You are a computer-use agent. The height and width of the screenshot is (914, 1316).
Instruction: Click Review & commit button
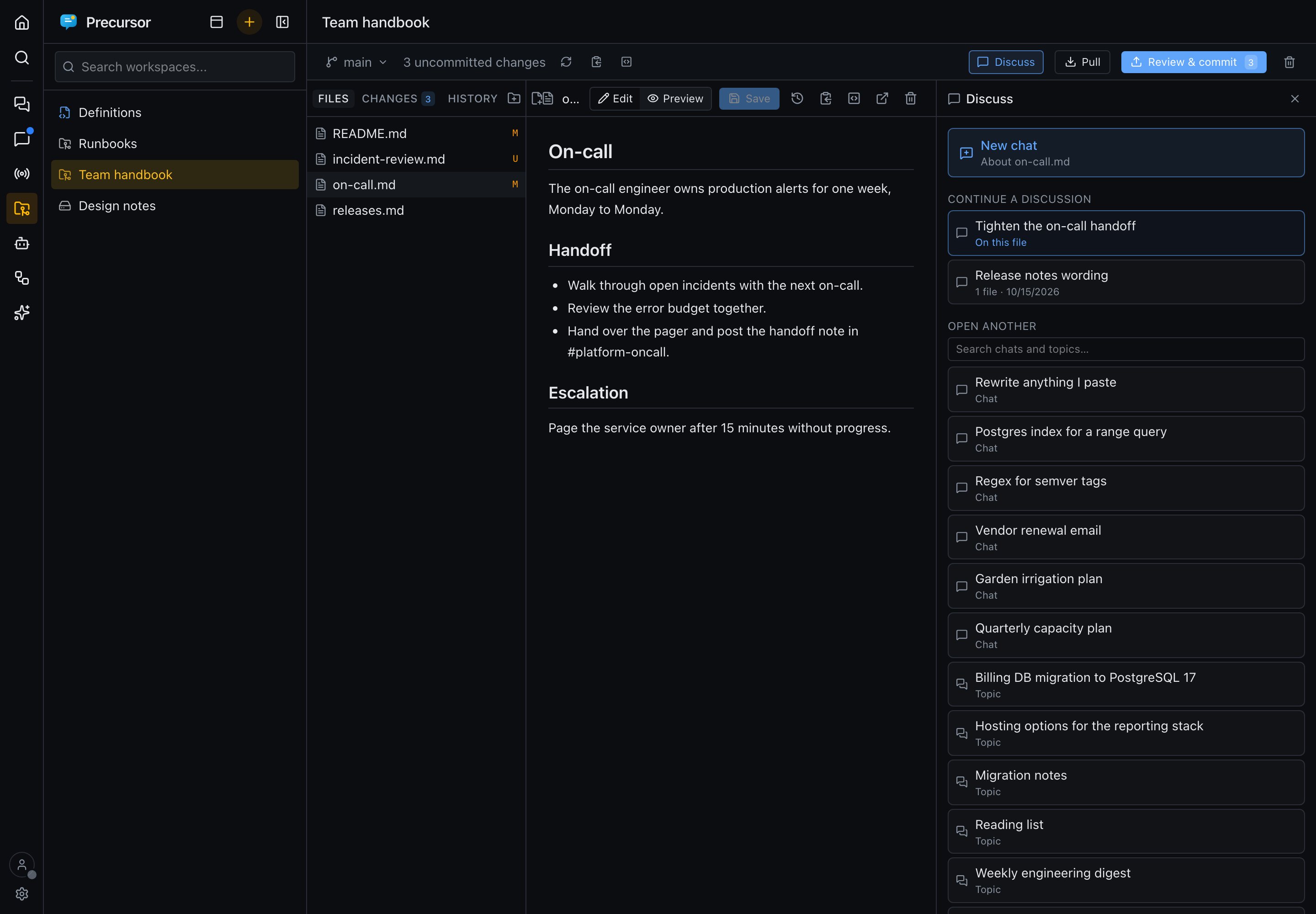(x=1194, y=62)
